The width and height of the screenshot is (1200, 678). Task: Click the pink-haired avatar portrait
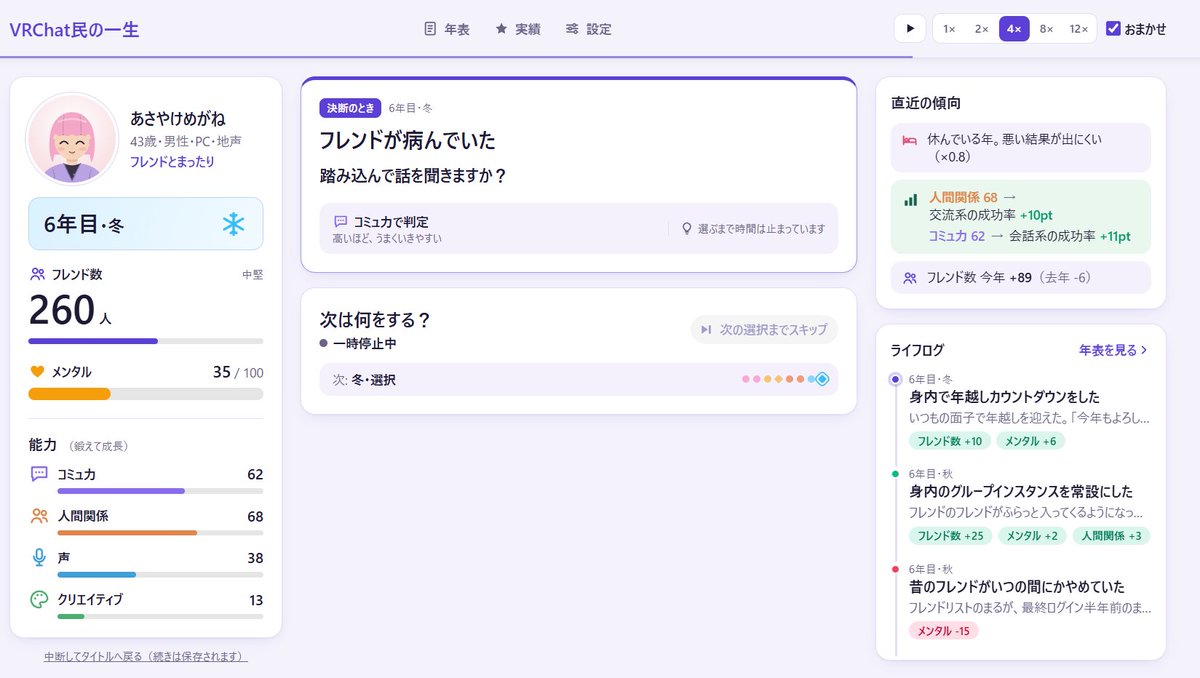[72, 140]
